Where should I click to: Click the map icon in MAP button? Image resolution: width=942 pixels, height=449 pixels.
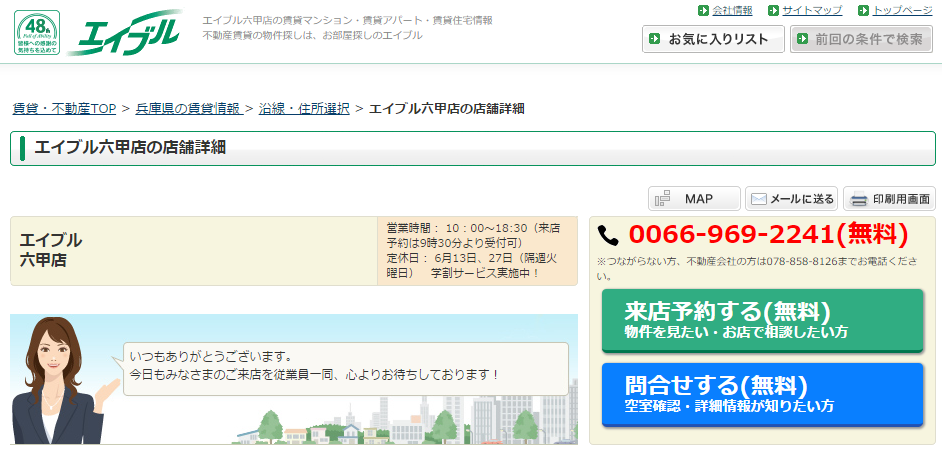coord(663,199)
